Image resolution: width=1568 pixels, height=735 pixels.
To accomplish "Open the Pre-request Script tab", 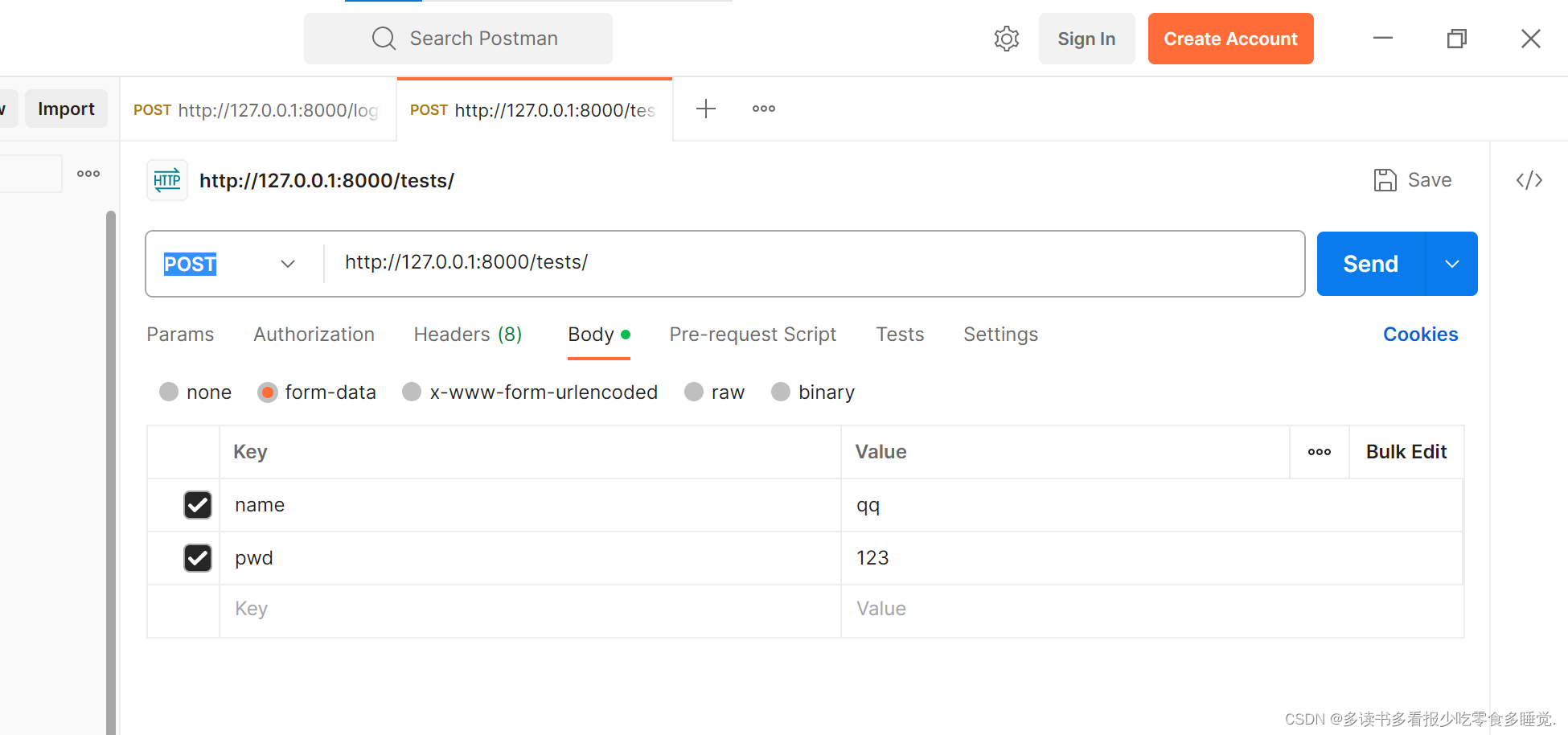I will point(753,335).
